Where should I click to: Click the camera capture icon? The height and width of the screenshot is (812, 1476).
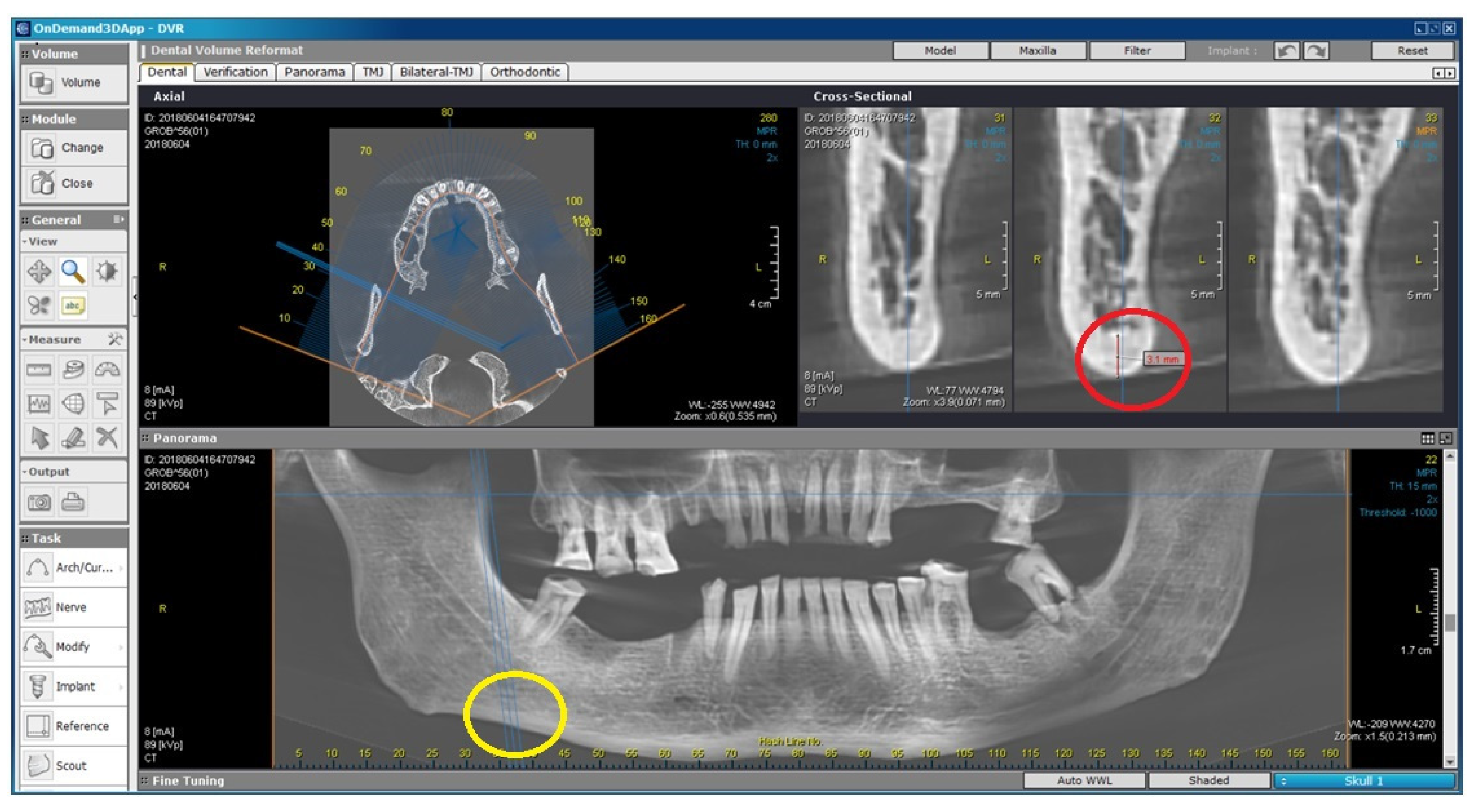click(x=39, y=503)
